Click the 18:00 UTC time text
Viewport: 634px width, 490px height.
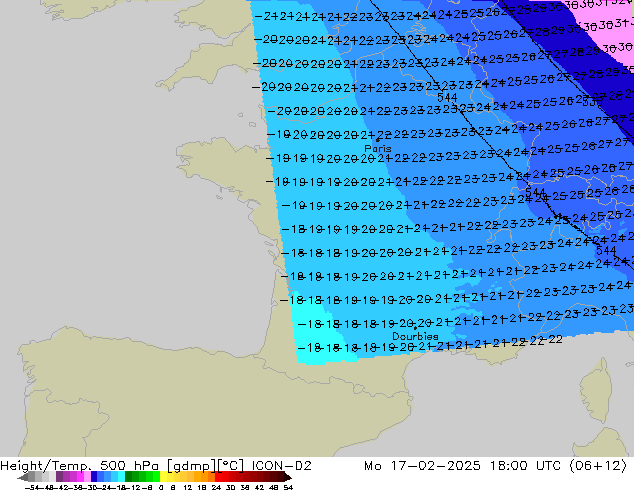(x=525, y=466)
